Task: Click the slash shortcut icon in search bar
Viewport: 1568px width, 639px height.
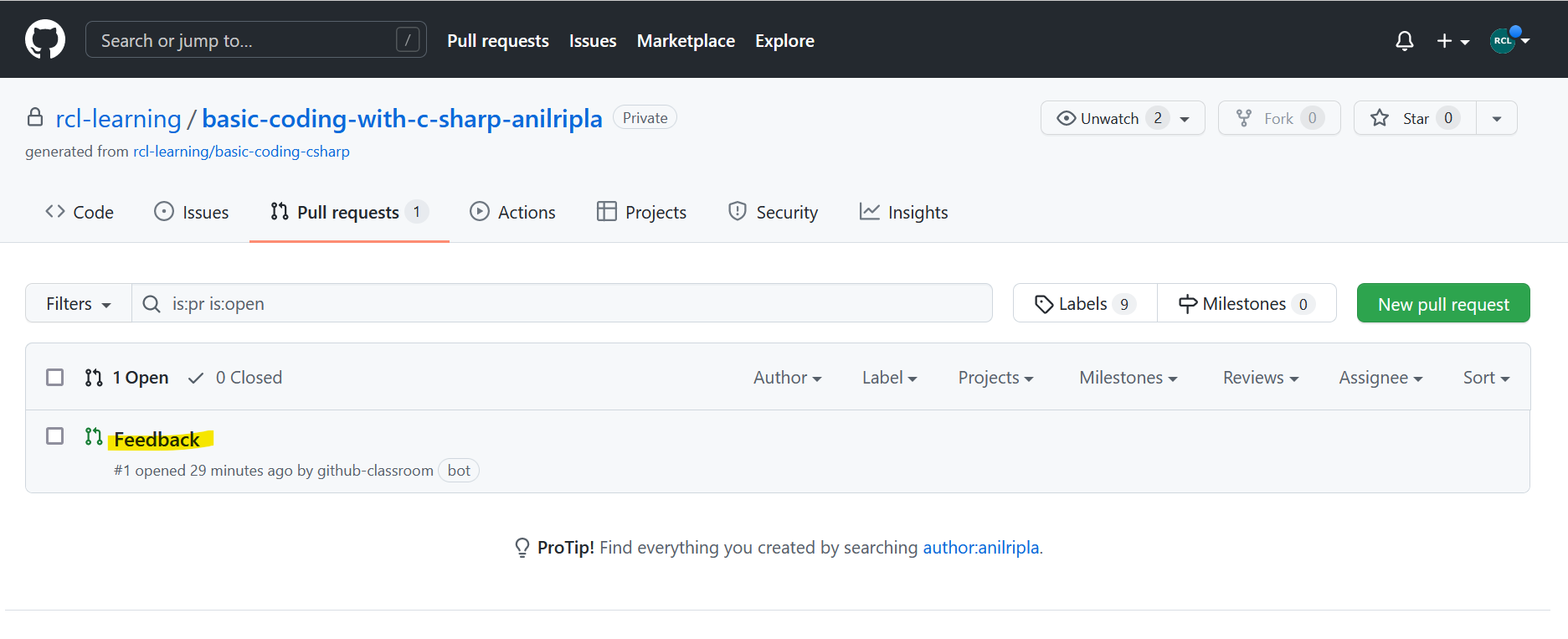Action: click(408, 39)
